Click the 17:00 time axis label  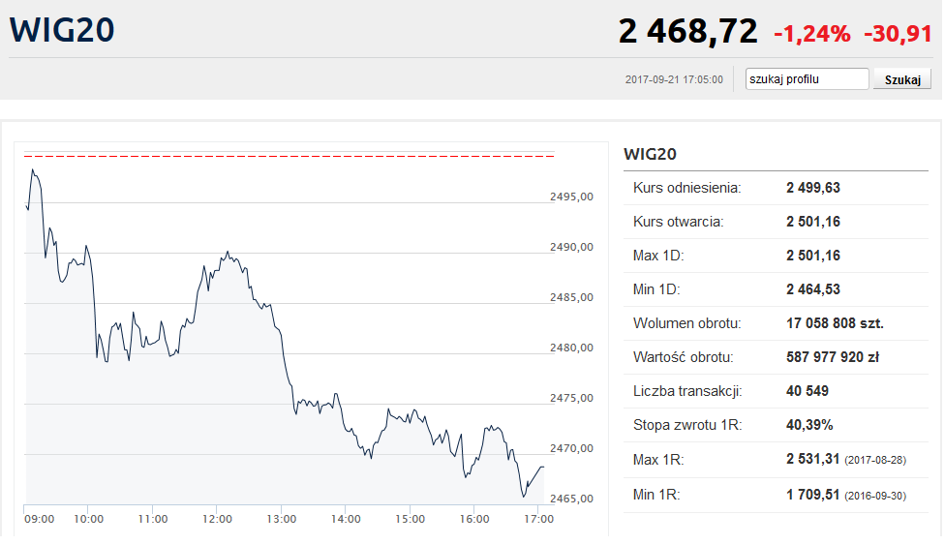539,519
